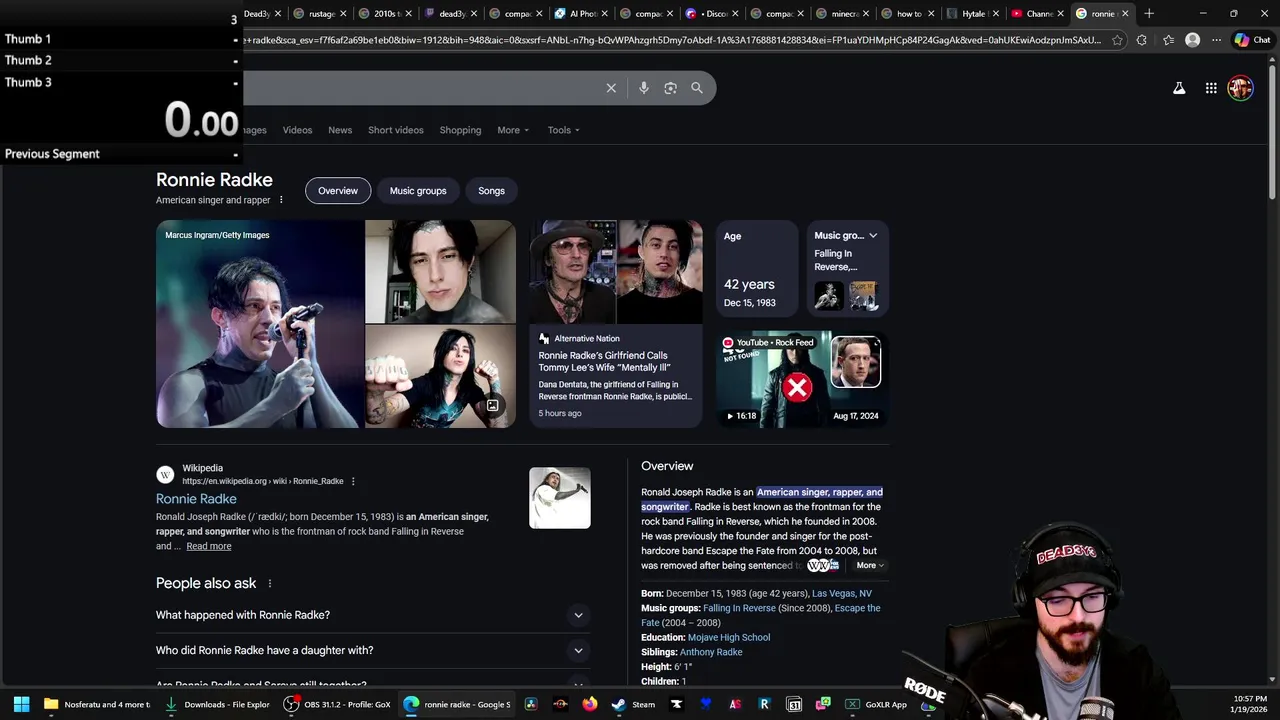Expand the Overview text with More
The width and height of the screenshot is (1280, 720).
(870, 565)
